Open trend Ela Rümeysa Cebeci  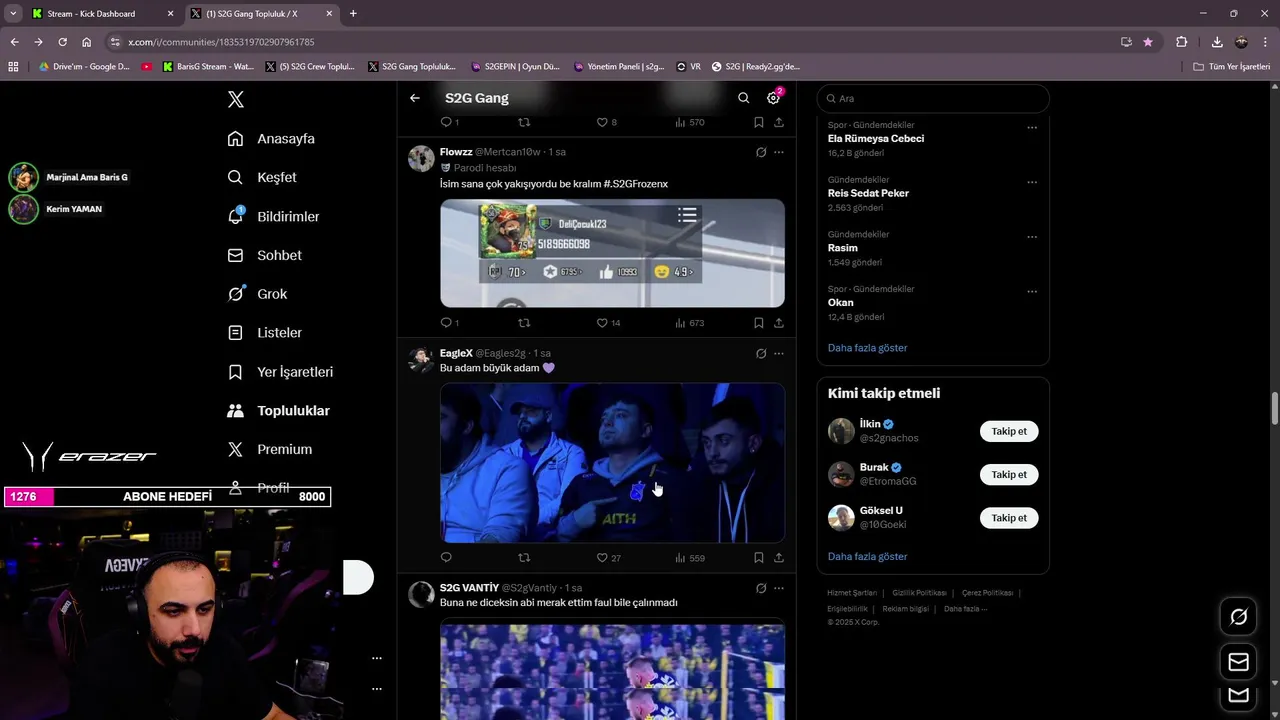tap(876, 139)
